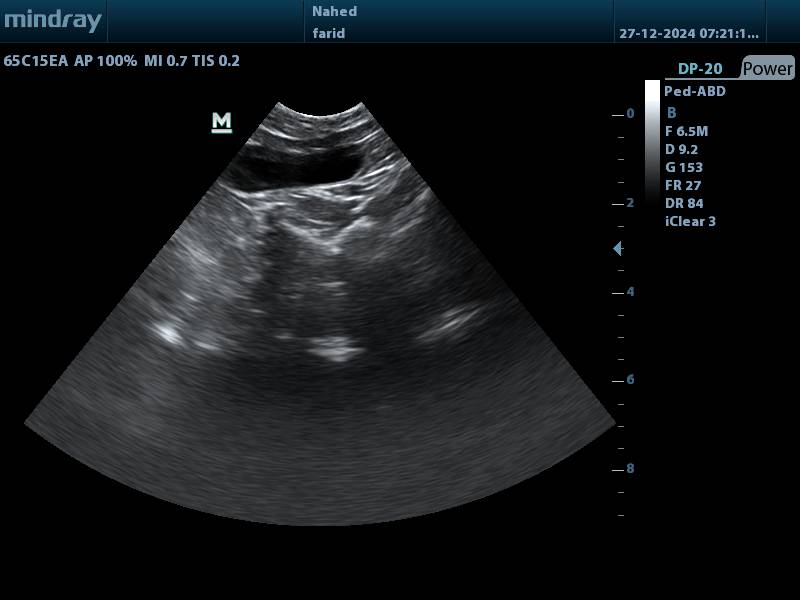
Task: Click the MI 0.7 value
Action: tap(166, 61)
